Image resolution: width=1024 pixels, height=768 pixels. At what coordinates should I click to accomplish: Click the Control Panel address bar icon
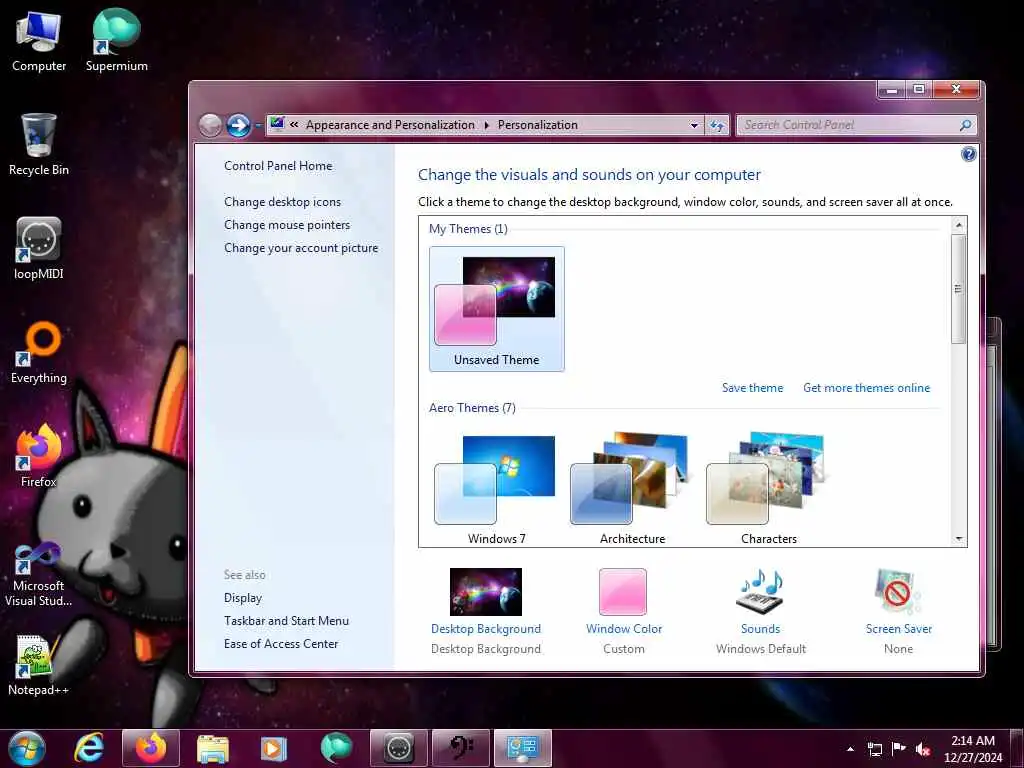(x=277, y=123)
